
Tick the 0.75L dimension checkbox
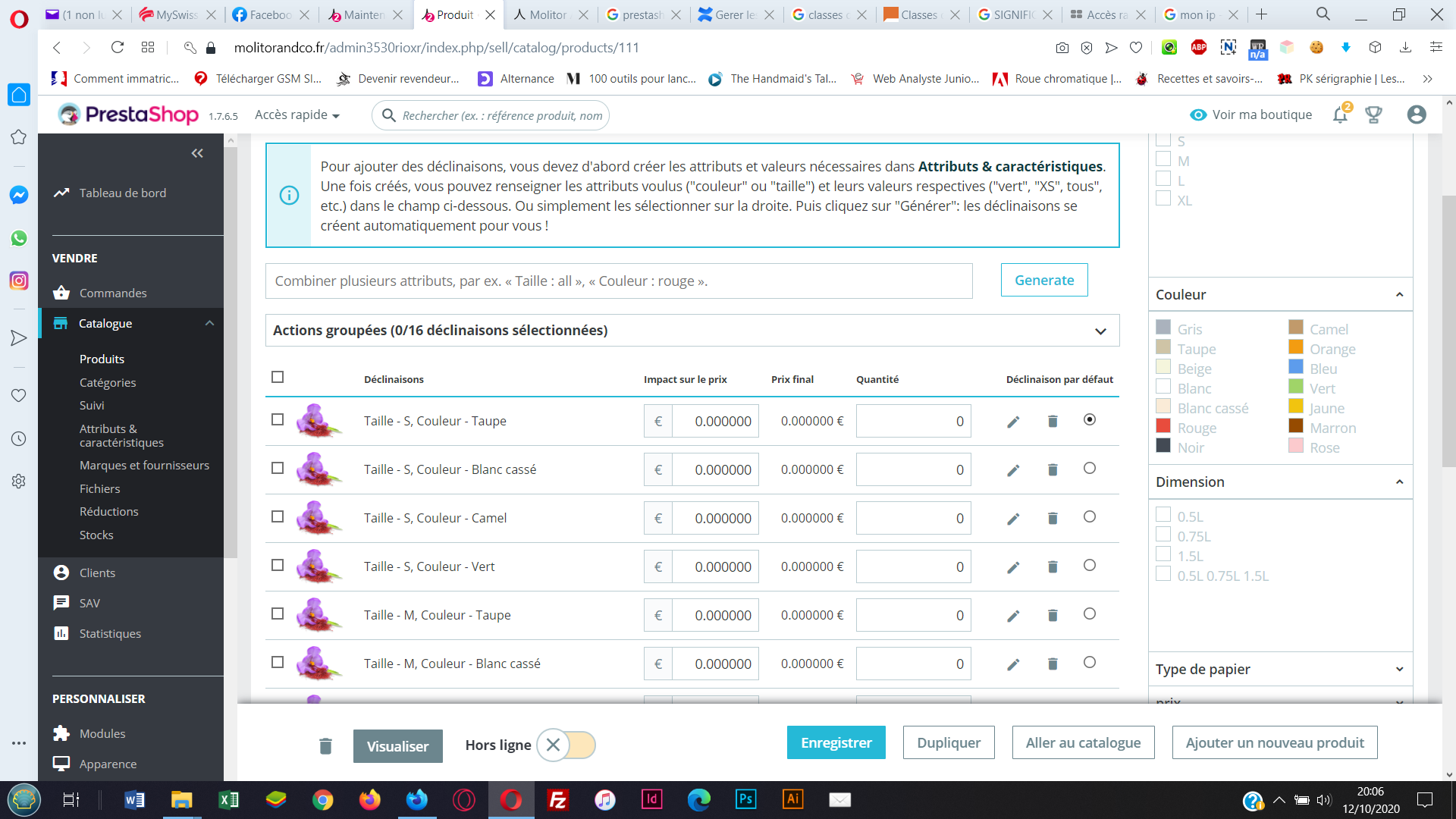pyautogui.click(x=1163, y=534)
